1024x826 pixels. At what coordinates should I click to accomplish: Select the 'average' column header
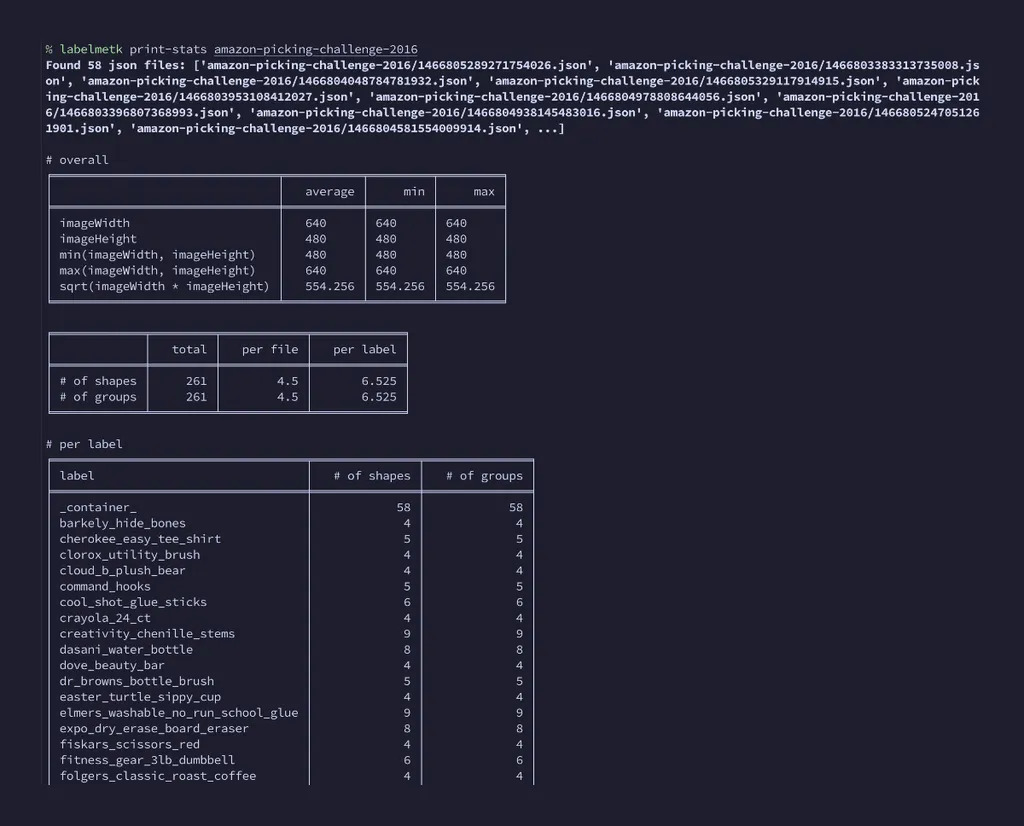[329, 192]
